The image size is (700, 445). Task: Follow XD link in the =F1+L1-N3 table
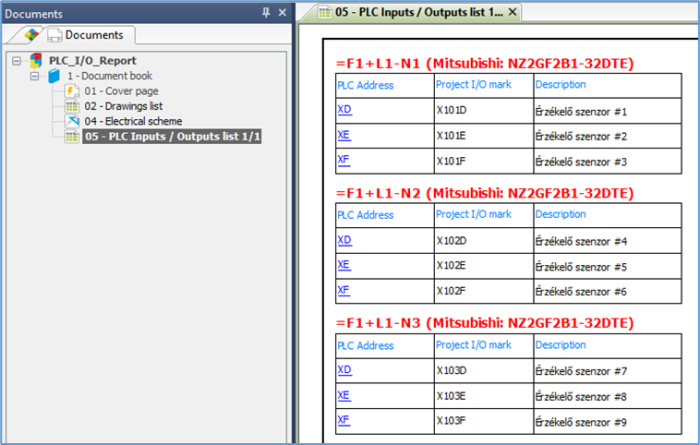tap(344, 370)
